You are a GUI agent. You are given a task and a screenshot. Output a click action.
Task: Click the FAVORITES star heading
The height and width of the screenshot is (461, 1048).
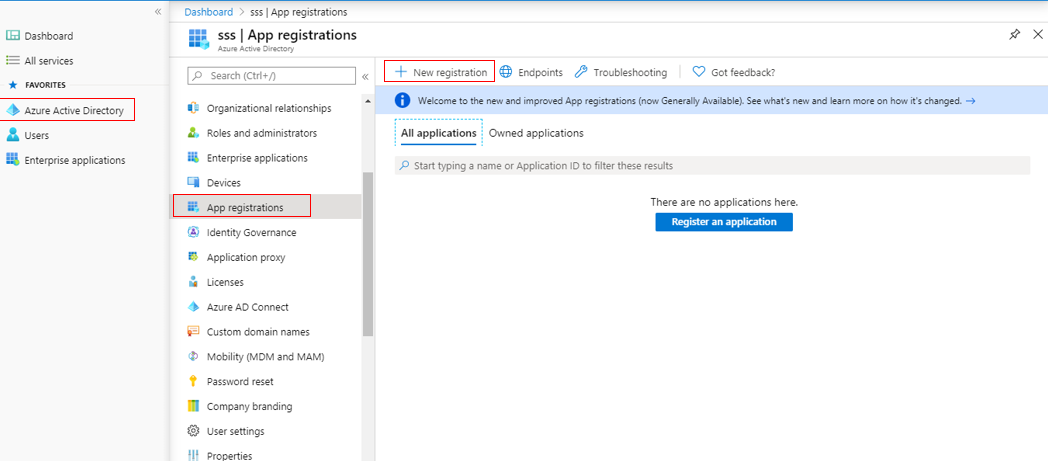click(x=37, y=86)
